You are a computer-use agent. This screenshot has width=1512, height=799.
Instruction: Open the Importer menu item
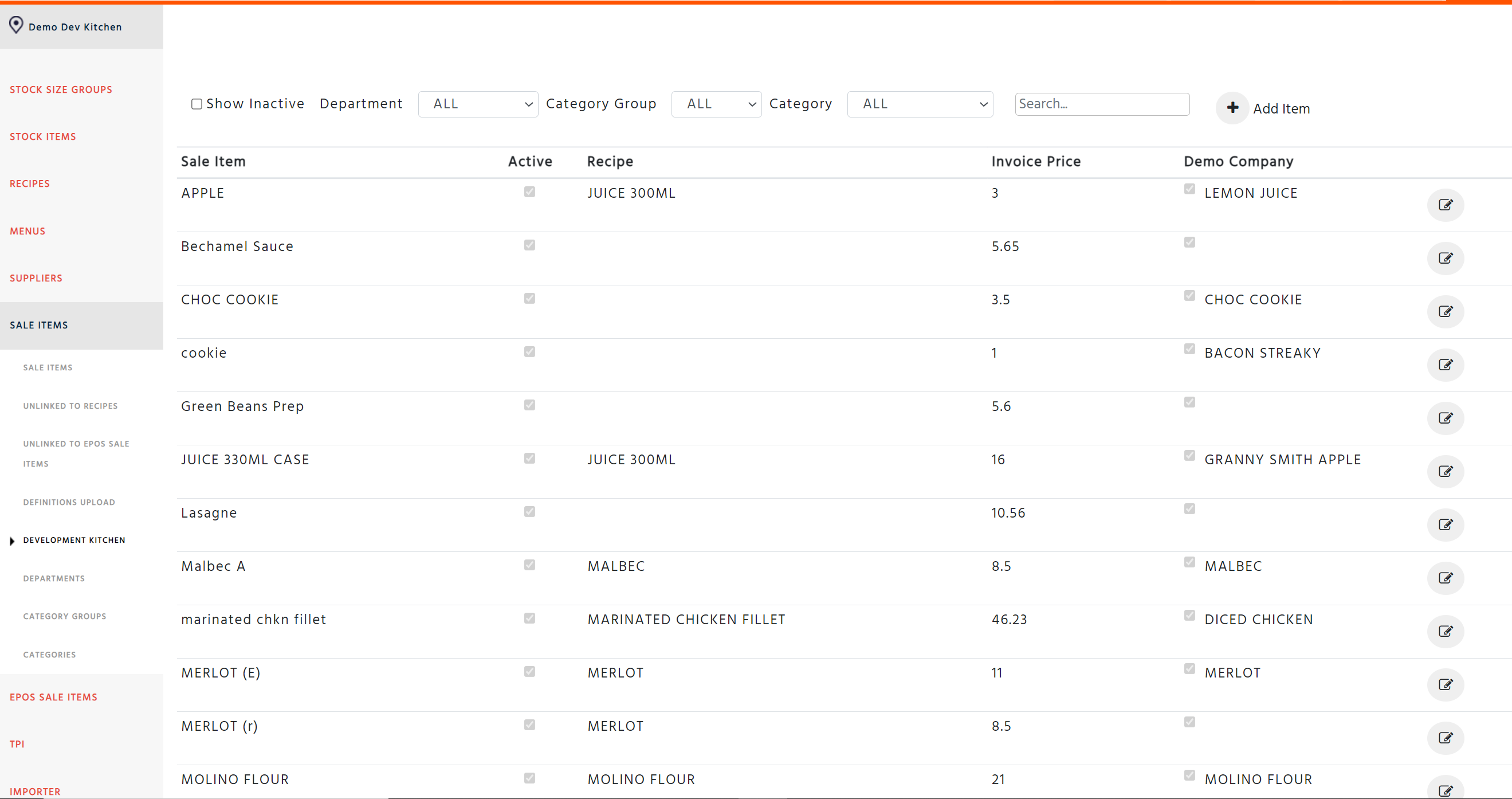point(35,792)
